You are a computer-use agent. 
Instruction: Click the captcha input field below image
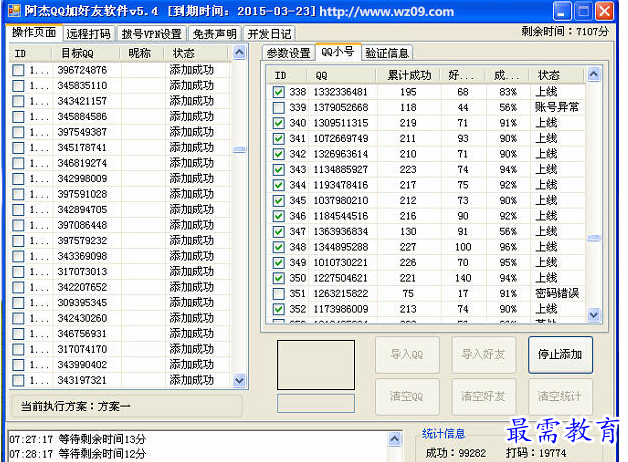click(x=316, y=403)
